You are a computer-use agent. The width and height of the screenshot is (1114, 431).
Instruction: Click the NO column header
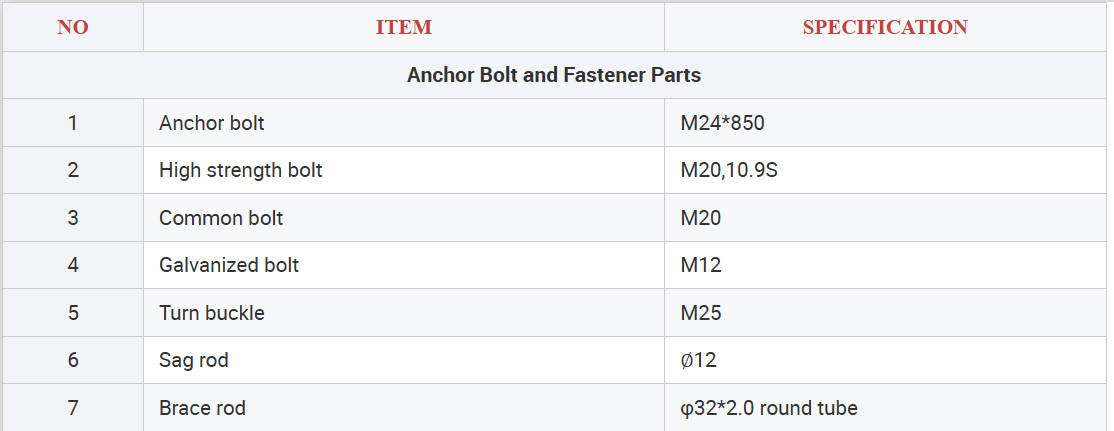pyautogui.click(x=73, y=27)
